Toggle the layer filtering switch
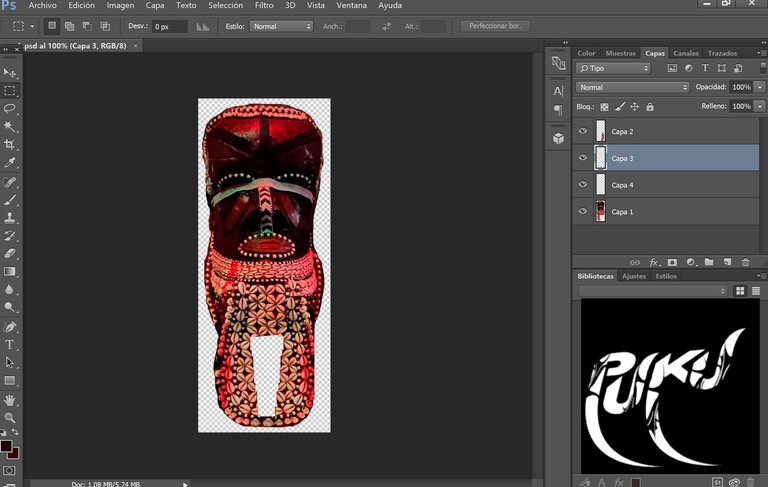The width and height of the screenshot is (768, 487). click(763, 68)
